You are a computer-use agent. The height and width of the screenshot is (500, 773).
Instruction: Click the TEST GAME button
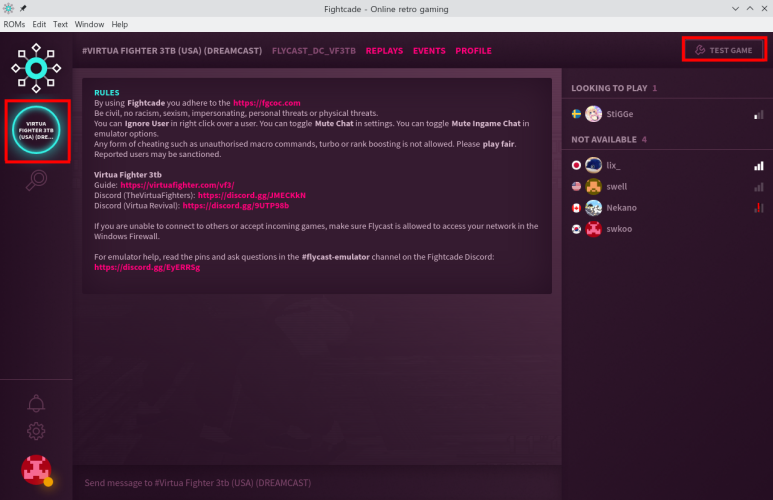pyautogui.click(x=724, y=50)
